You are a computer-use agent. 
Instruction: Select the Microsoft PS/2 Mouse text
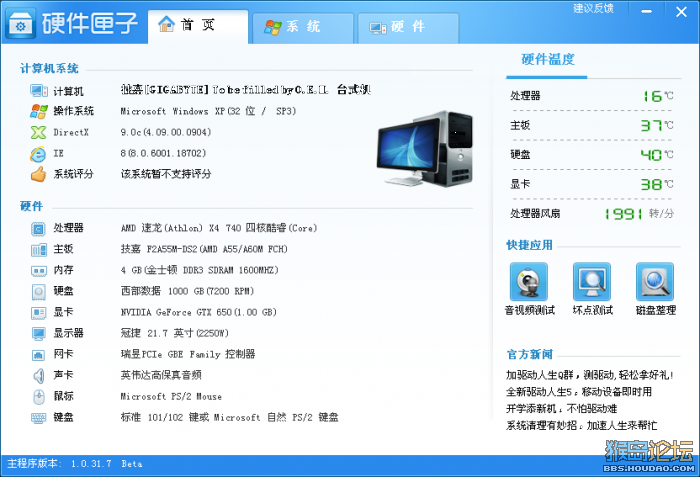(x=171, y=397)
